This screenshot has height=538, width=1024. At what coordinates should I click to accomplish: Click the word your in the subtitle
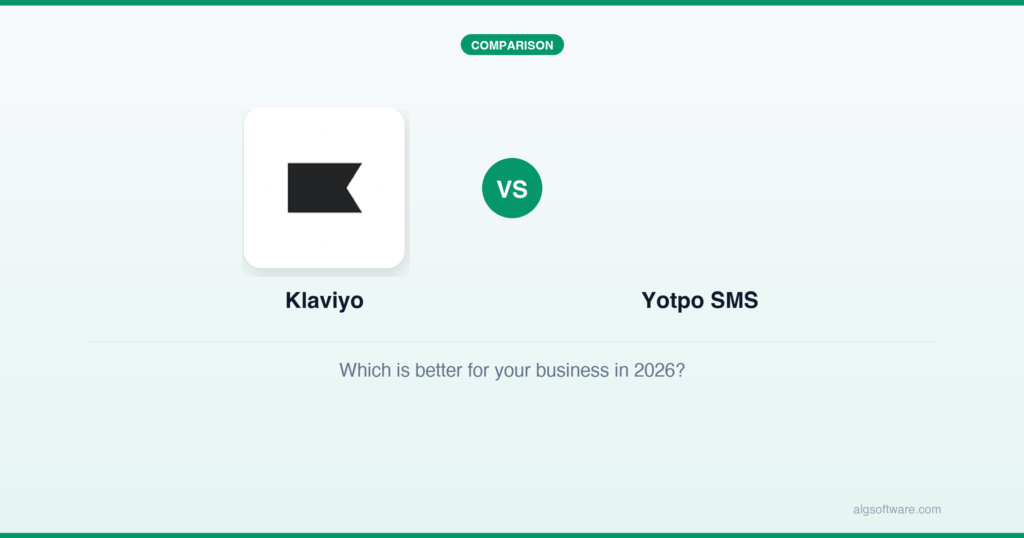tap(512, 370)
